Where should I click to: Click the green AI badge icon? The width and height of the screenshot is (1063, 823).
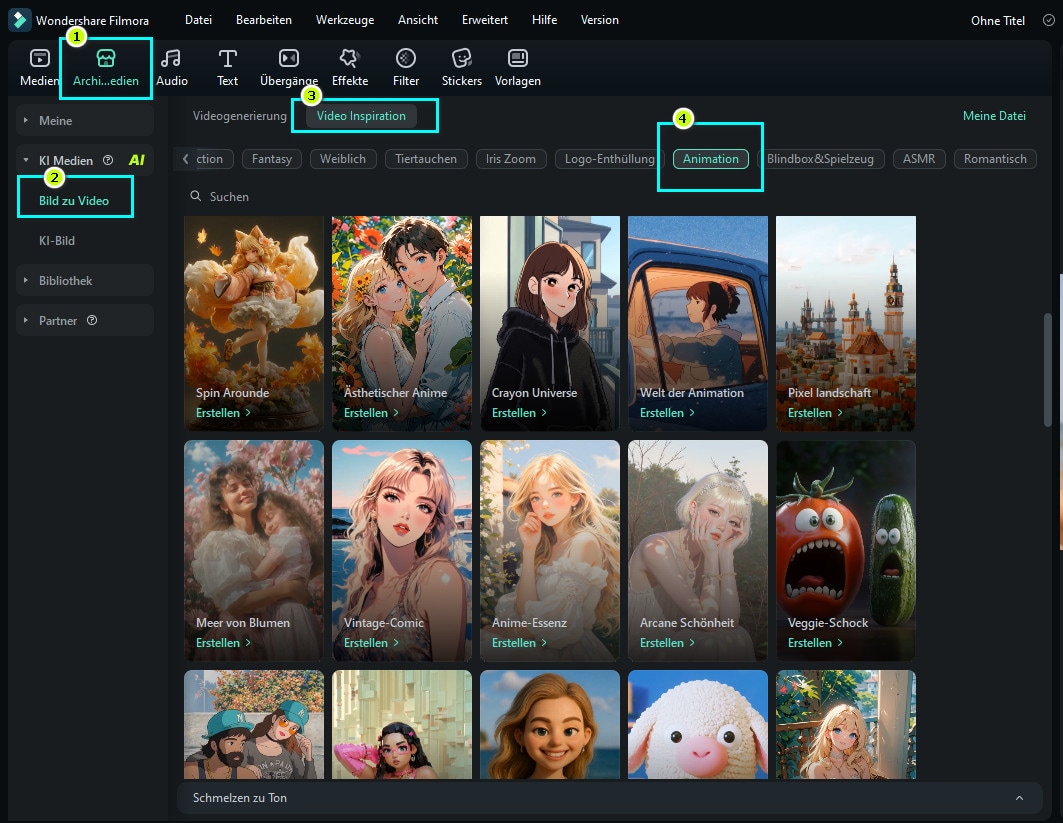136,160
